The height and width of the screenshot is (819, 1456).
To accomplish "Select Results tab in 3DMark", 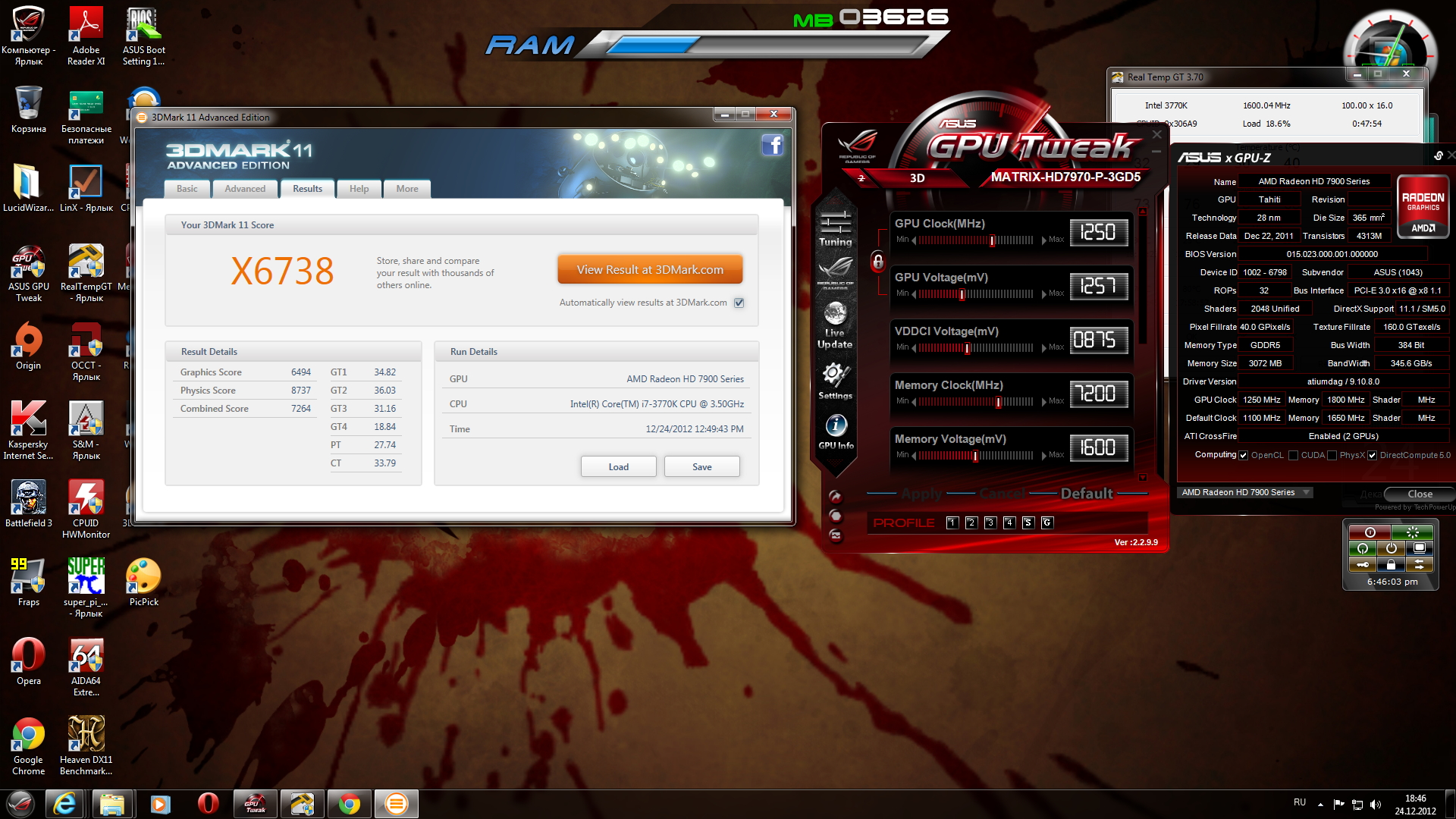I will (x=307, y=189).
